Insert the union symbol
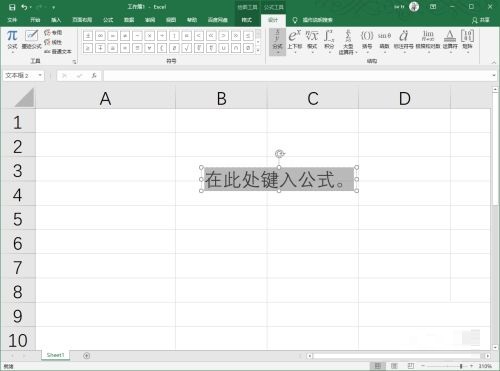500x371 pixels. pos(223,48)
